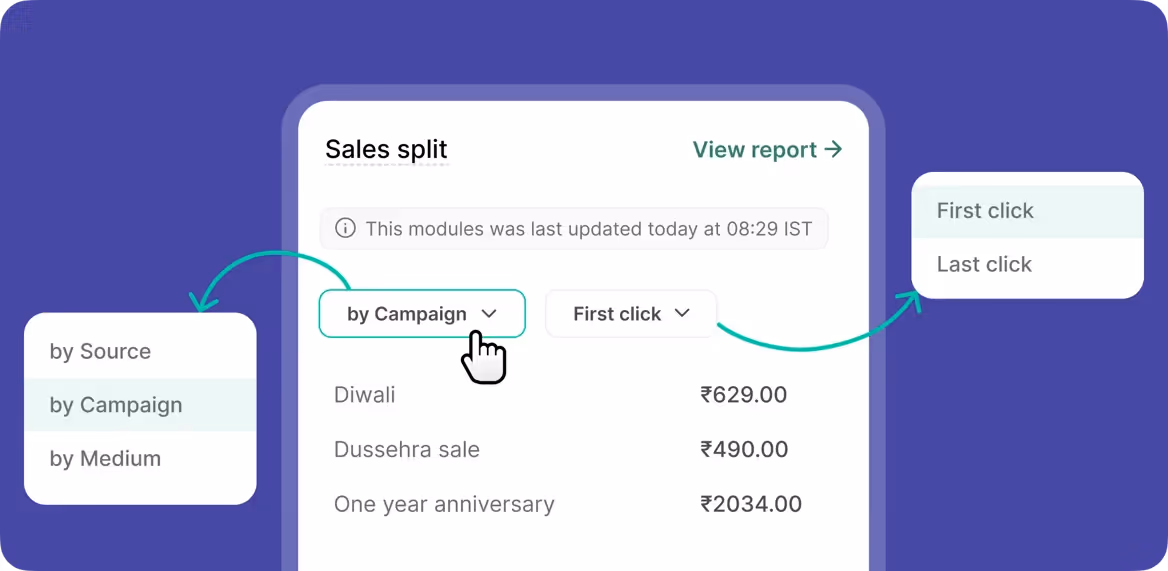1168x571 pixels.
Task: Open the First click attribution dropdown
Action: click(x=631, y=313)
